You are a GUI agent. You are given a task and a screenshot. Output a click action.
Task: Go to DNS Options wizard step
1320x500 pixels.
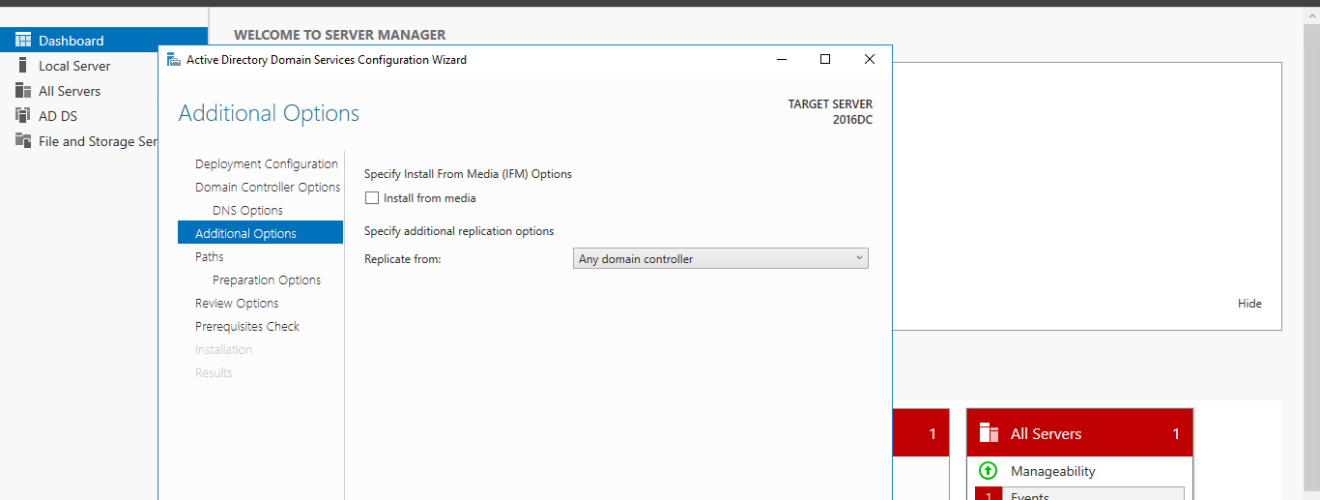point(248,210)
